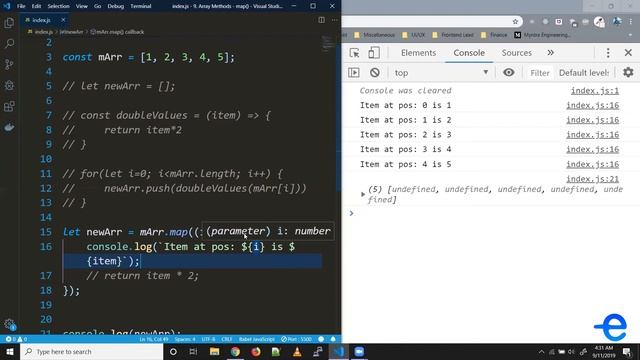This screenshot has width=640, height=360.
Task: Open the Explorer view in VS Code sidebar
Action: [9, 23]
